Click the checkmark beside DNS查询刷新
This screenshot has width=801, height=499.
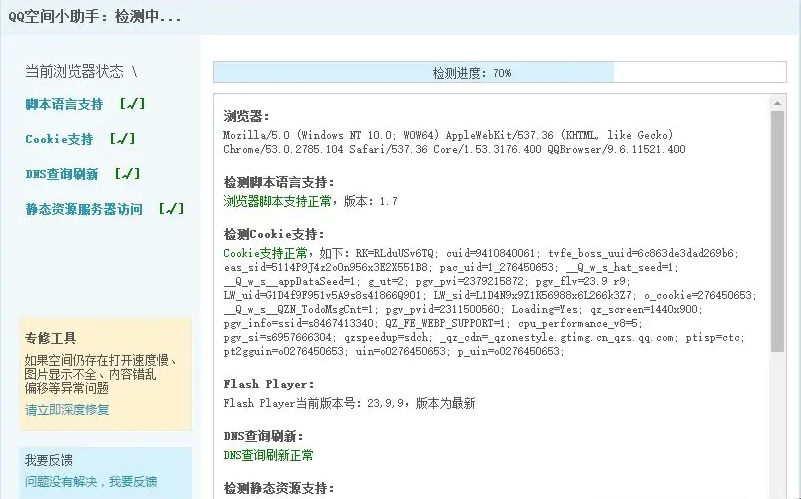tap(128, 174)
